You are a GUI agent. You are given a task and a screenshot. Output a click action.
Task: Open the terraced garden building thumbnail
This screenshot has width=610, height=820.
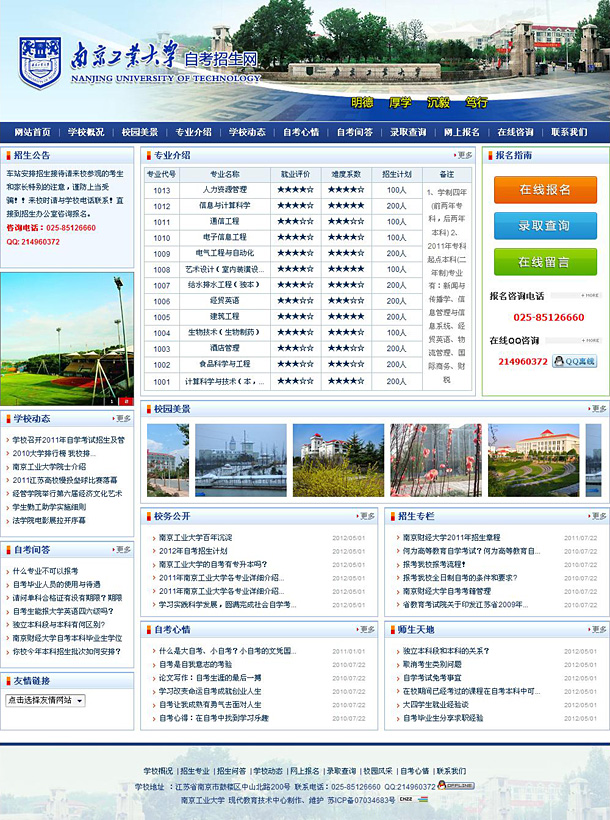point(534,460)
